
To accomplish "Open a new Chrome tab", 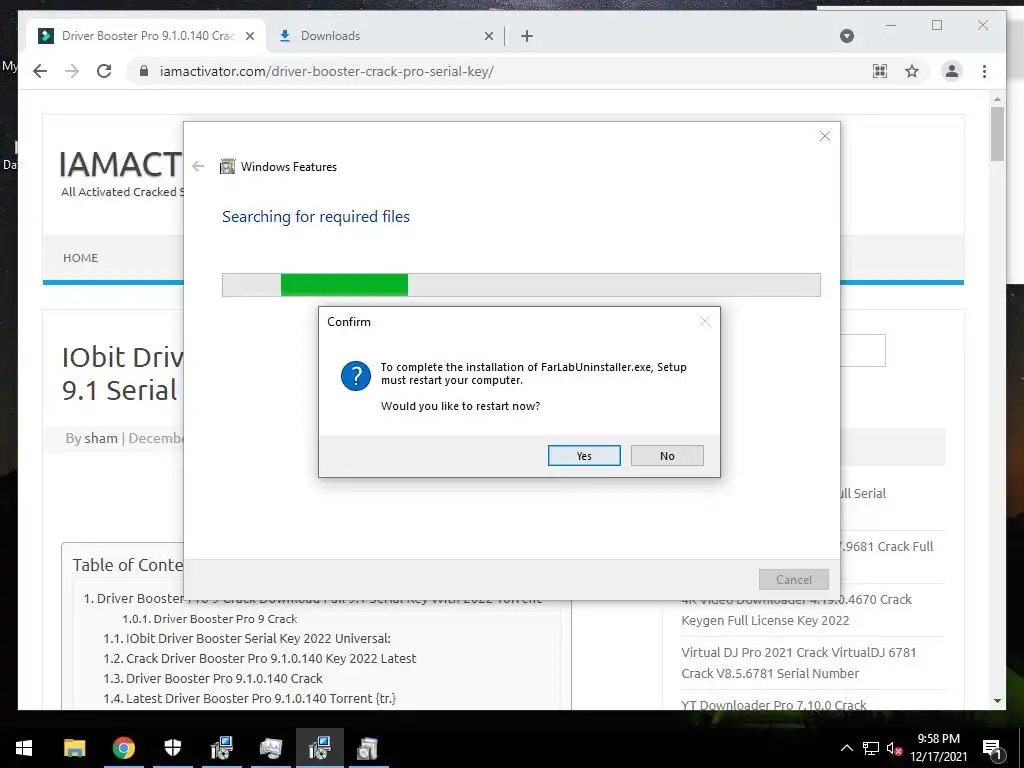I will [527, 37].
